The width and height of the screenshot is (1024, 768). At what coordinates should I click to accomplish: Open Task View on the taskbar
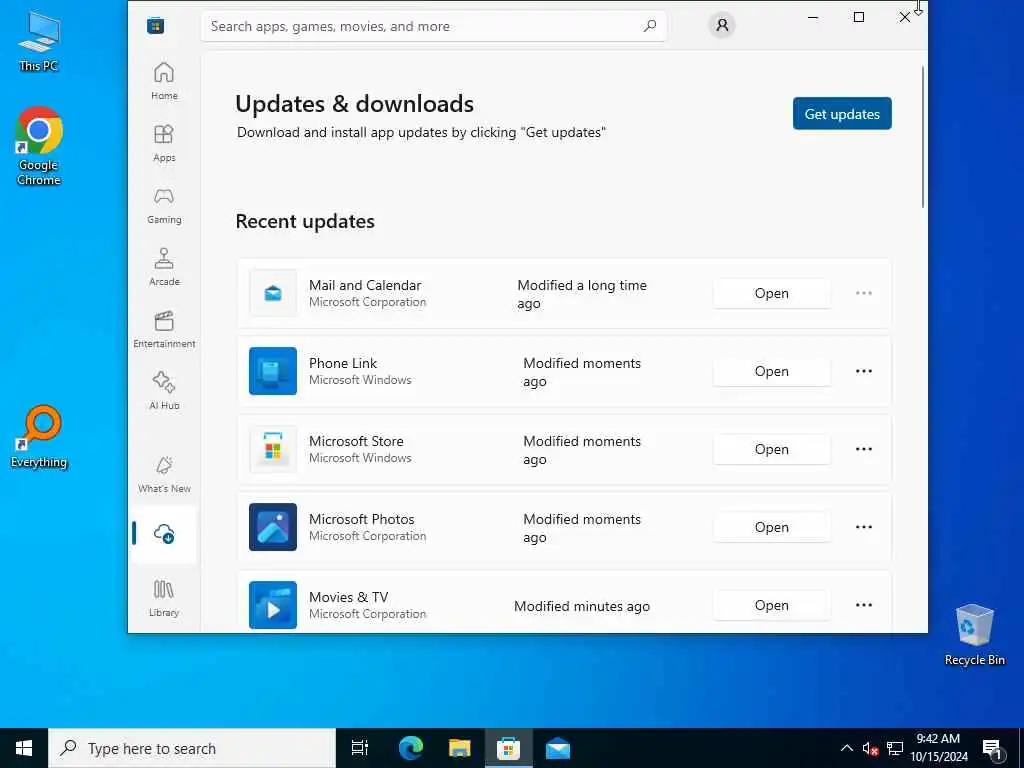pyautogui.click(x=360, y=748)
